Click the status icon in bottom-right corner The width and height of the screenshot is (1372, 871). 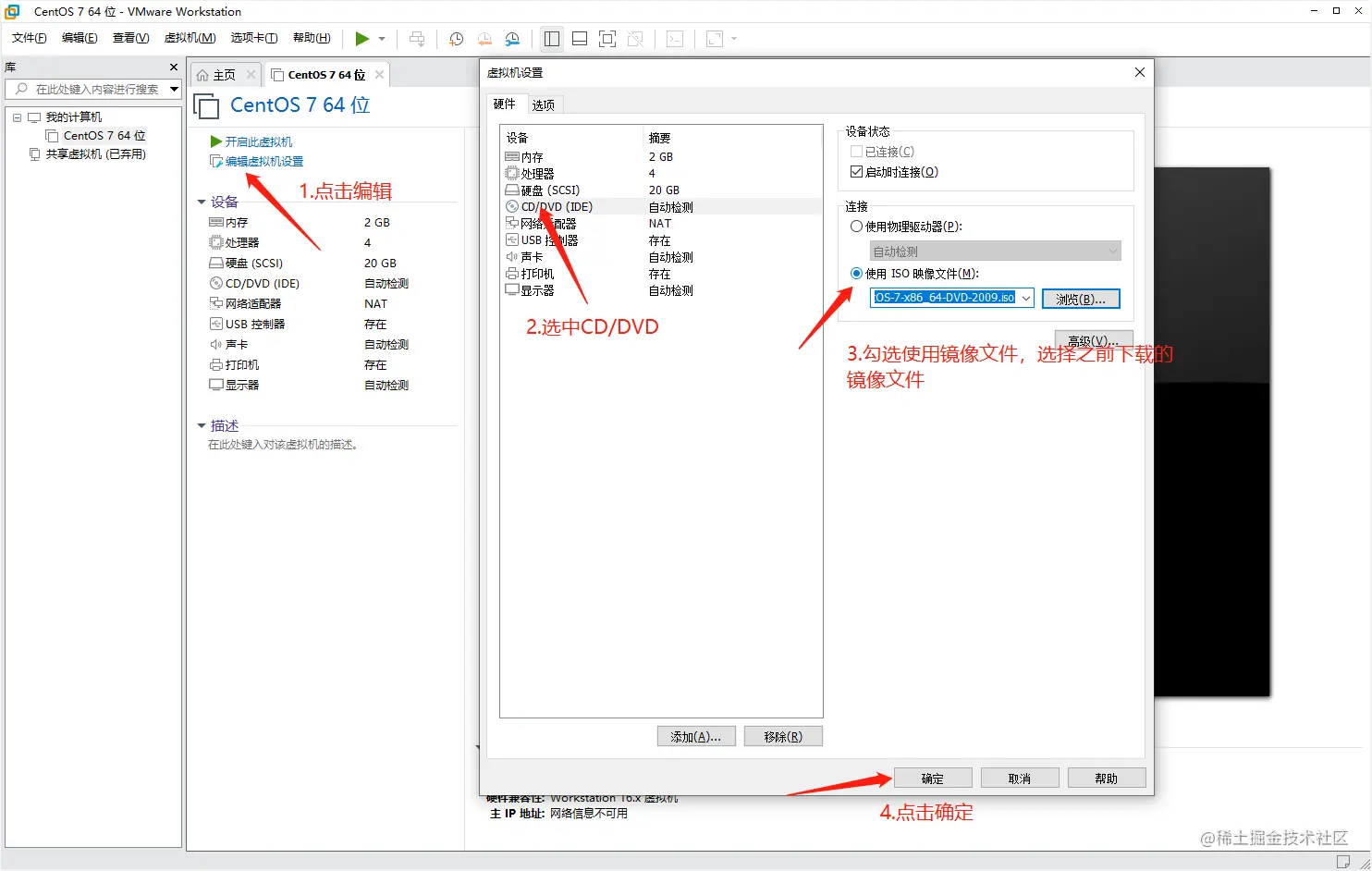coord(1342,862)
